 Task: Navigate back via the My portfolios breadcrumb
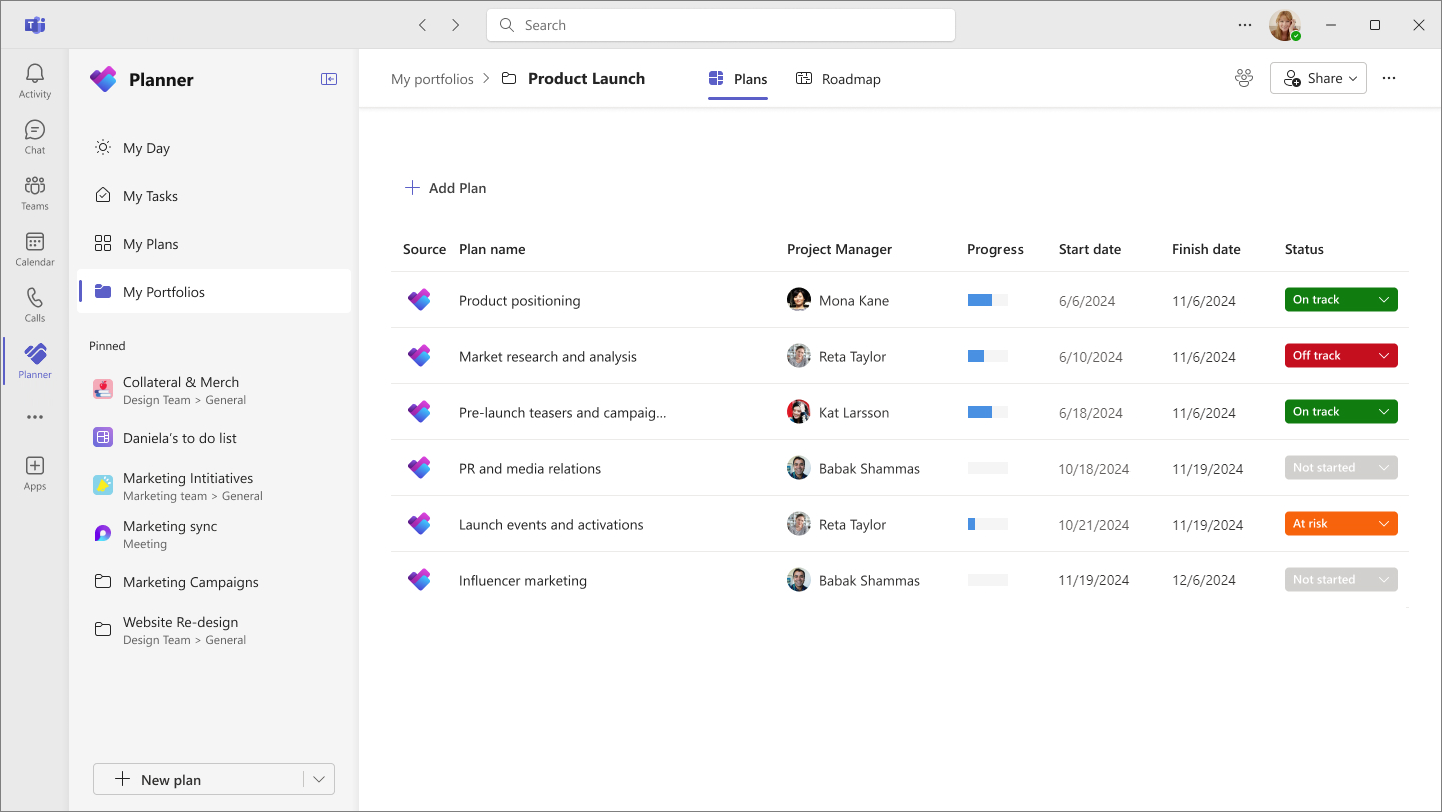434,78
